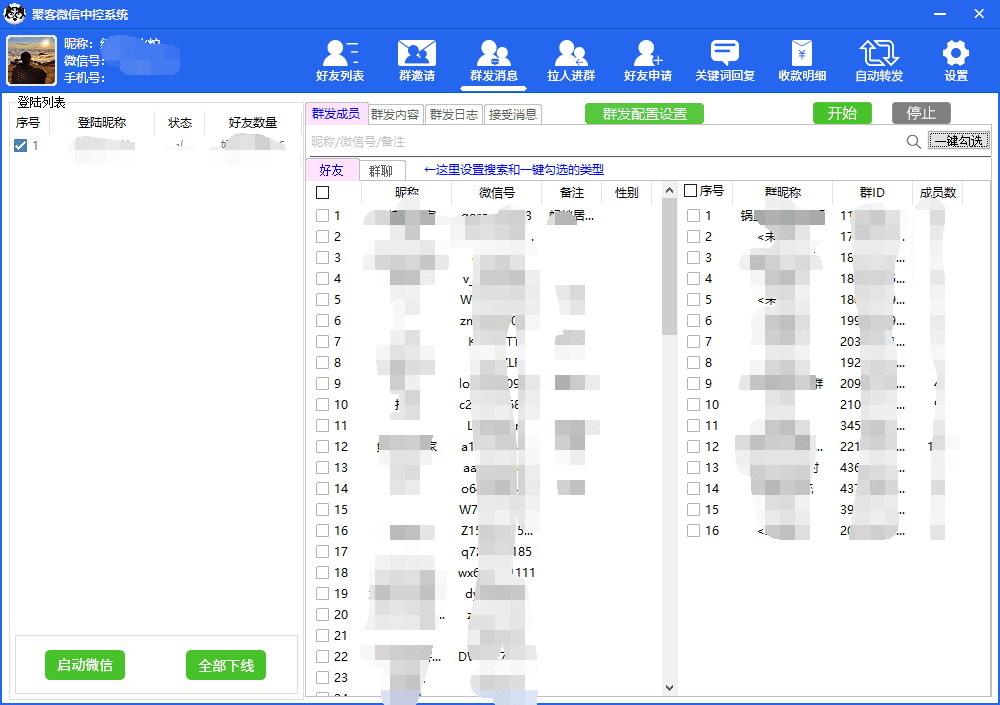Open the 收款明细 payment details view
1000x705 pixels.
[x=801, y=60]
